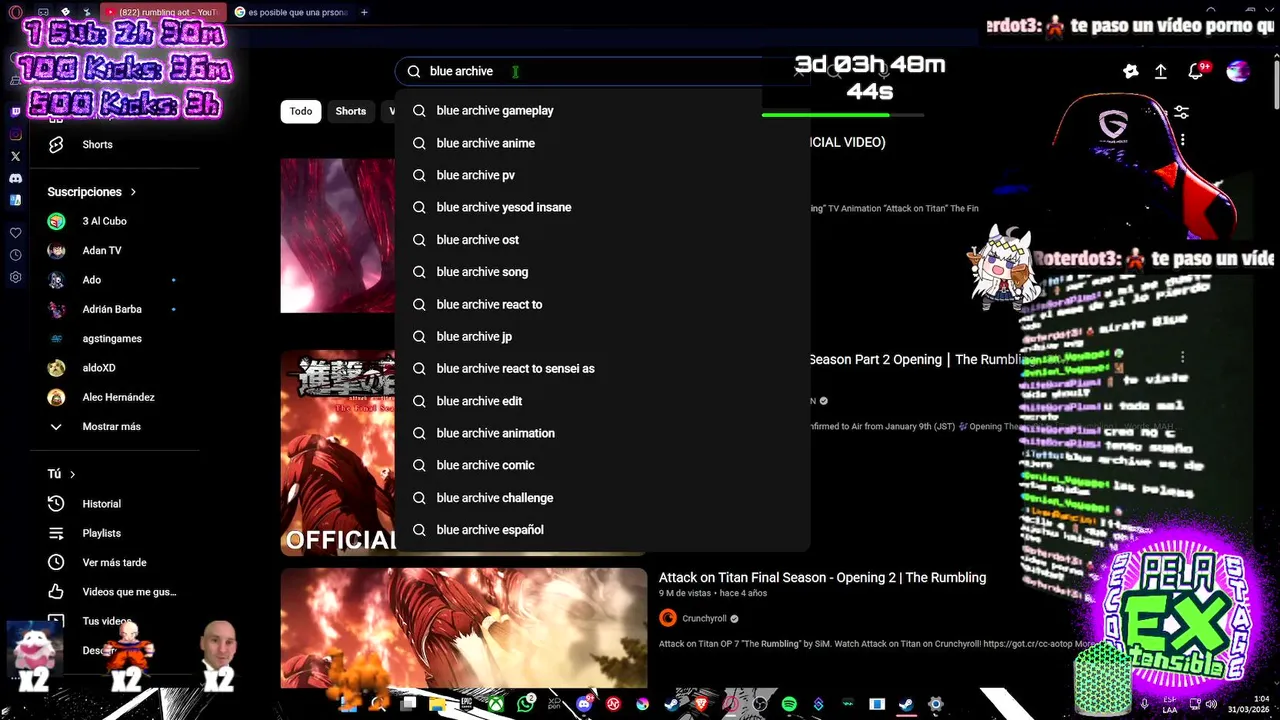Open a new browser tab with plus
1280x720 pixels.
pyautogui.click(x=364, y=12)
